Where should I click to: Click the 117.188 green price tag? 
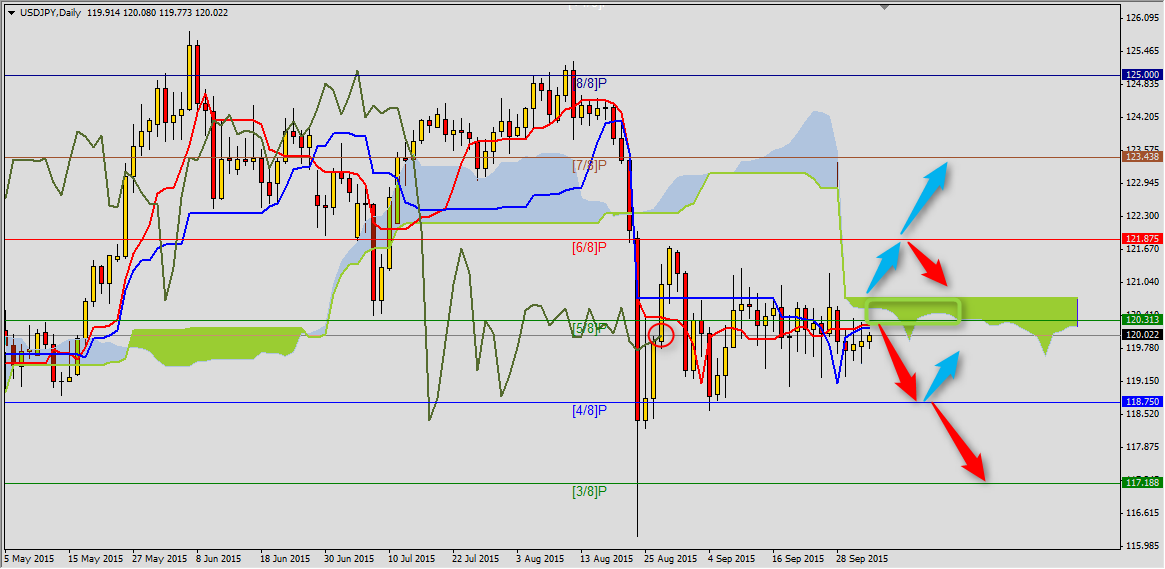(1142, 484)
